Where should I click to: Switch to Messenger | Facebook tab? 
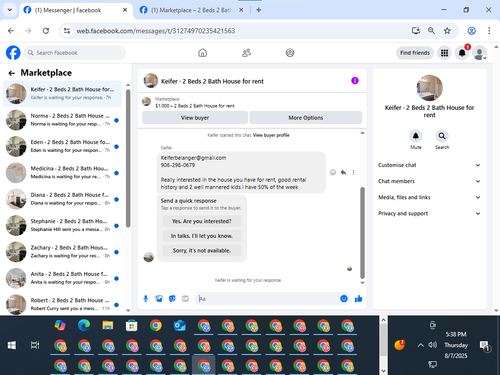75,10
